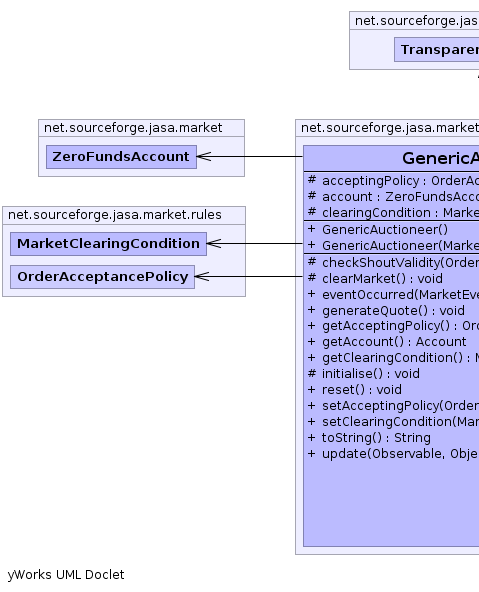Click the arrowhead pointing to MarketClearingCondition
The width and height of the screenshot is (479, 592).
click(x=214, y=244)
